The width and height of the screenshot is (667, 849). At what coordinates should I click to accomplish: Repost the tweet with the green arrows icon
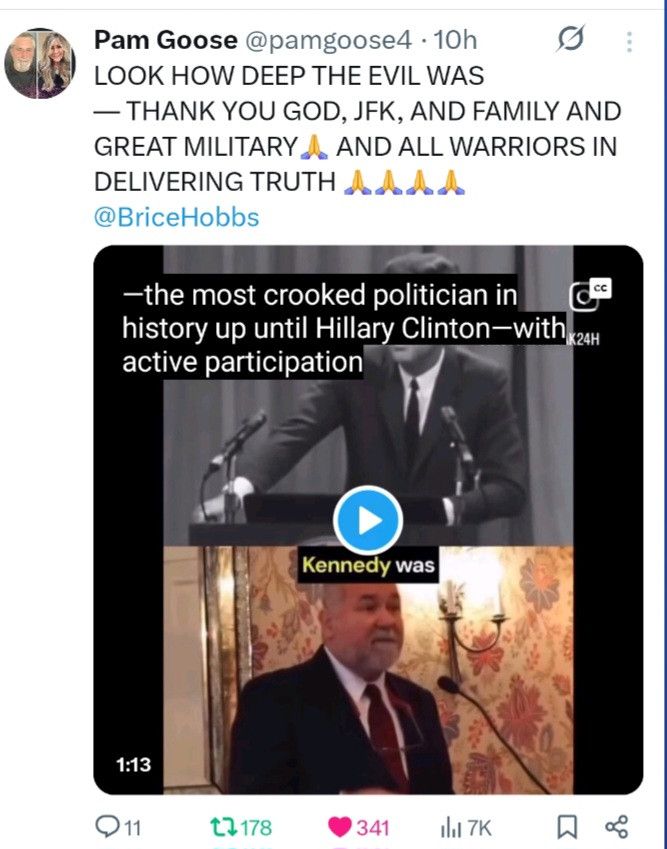tap(221, 826)
